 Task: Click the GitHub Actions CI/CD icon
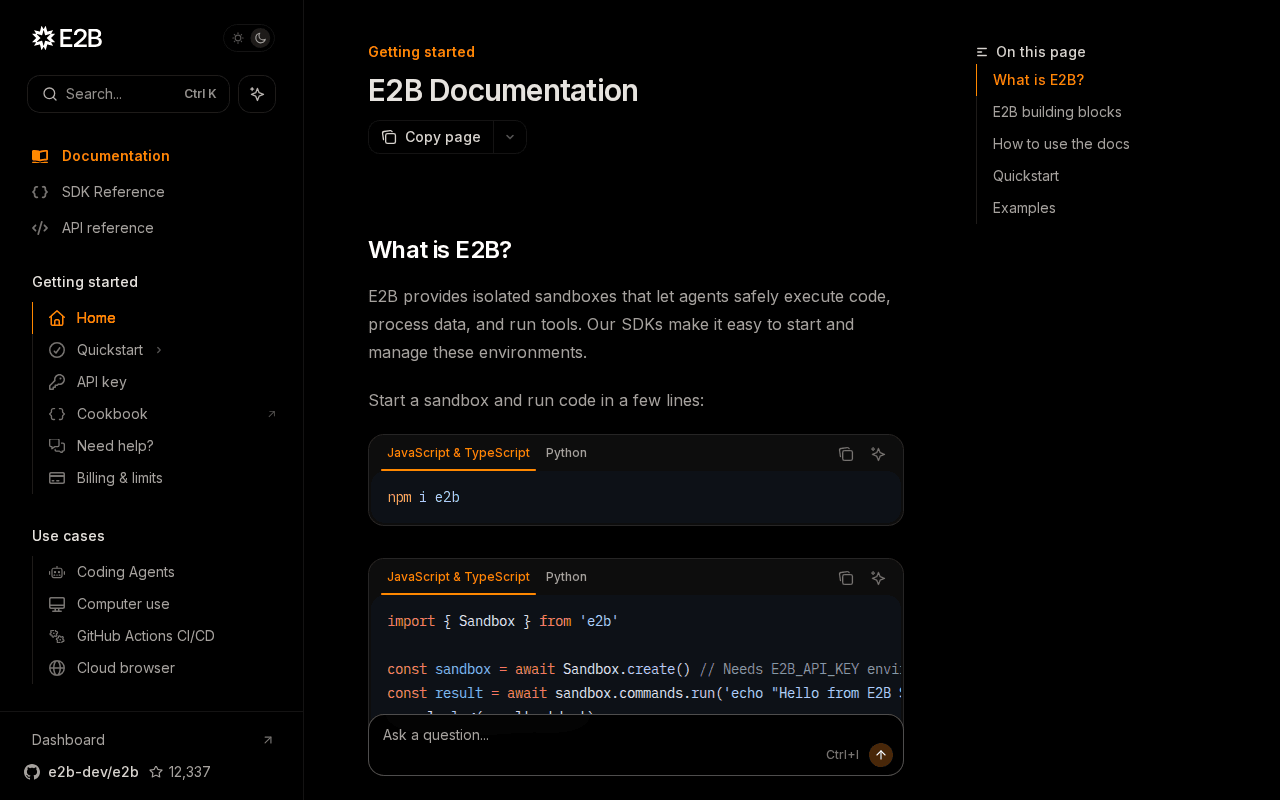pyautogui.click(x=57, y=636)
